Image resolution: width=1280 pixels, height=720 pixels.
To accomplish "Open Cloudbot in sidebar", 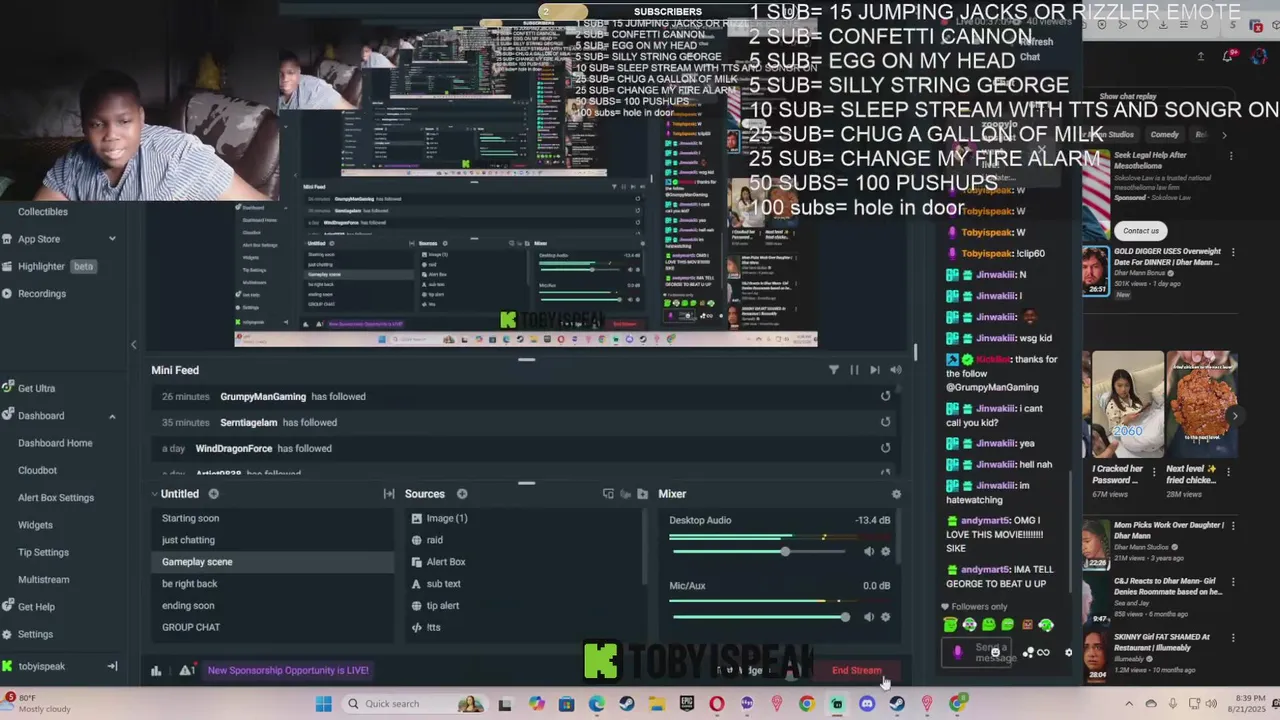I will click(37, 470).
